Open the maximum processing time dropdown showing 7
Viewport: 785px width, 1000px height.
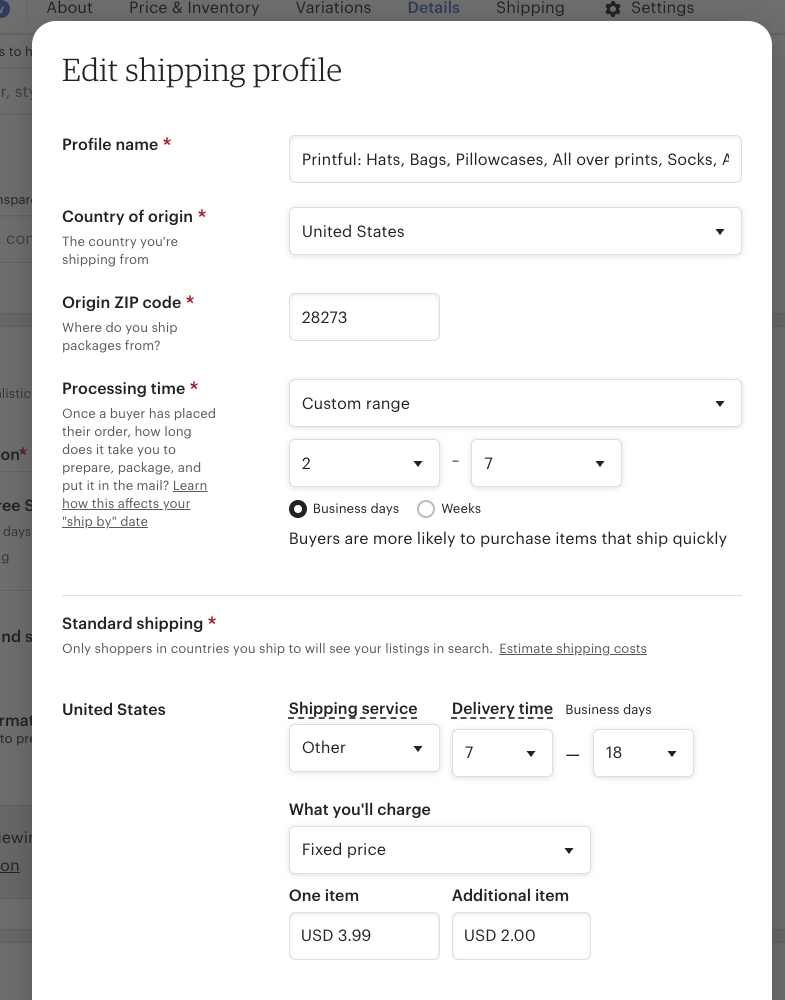(x=546, y=463)
